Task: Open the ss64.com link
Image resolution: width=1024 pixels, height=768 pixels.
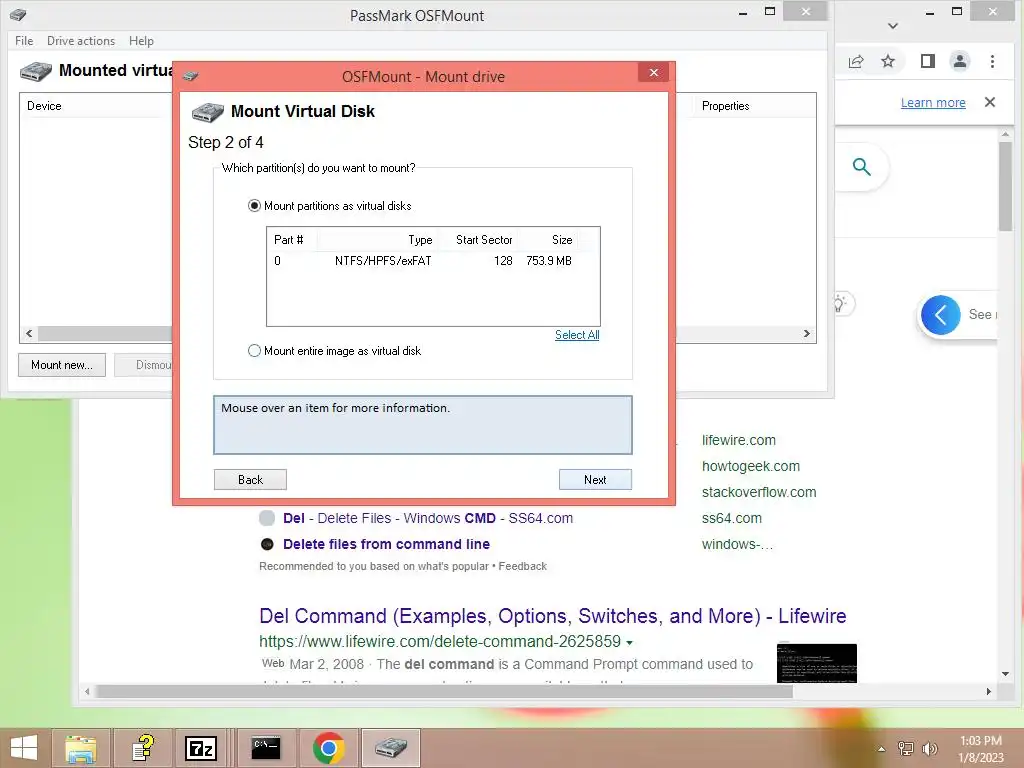Action: coord(731,519)
